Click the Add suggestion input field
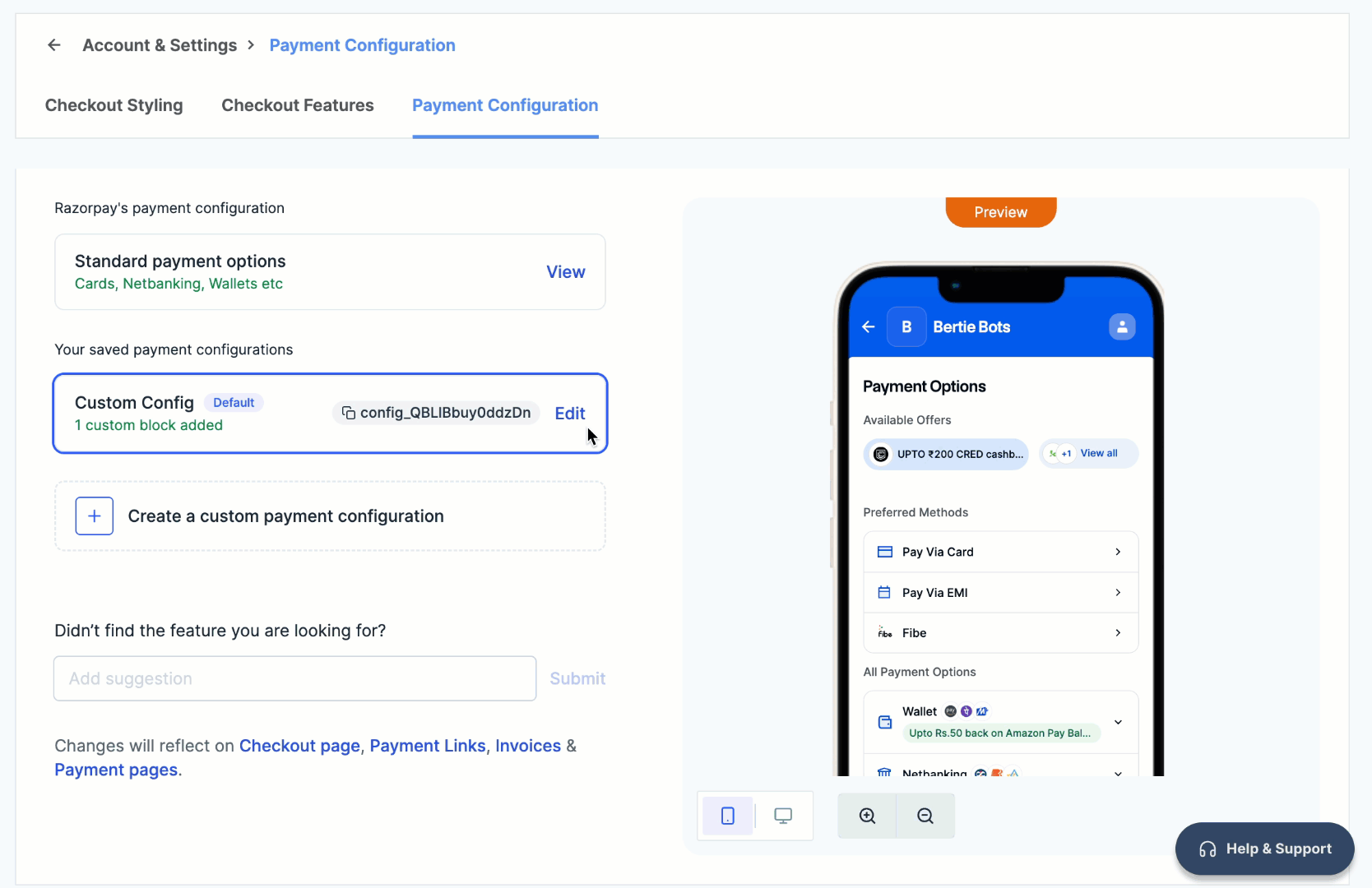The height and width of the screenshot is (888, 1372). pos(295,678)
